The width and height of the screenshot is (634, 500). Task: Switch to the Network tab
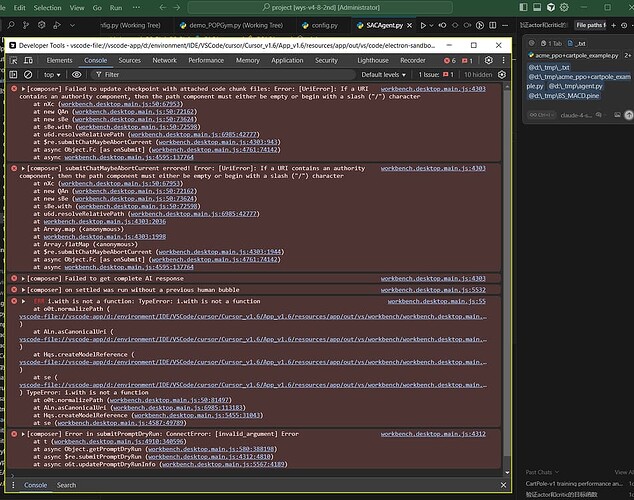pyautogui.click(x=164, y=60)
